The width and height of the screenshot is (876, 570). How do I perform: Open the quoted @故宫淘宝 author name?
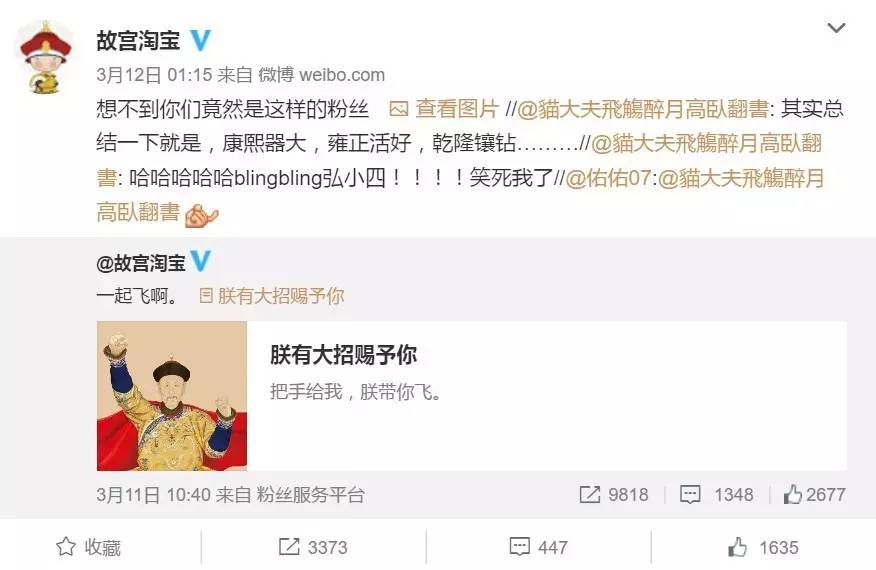[141, 263]
